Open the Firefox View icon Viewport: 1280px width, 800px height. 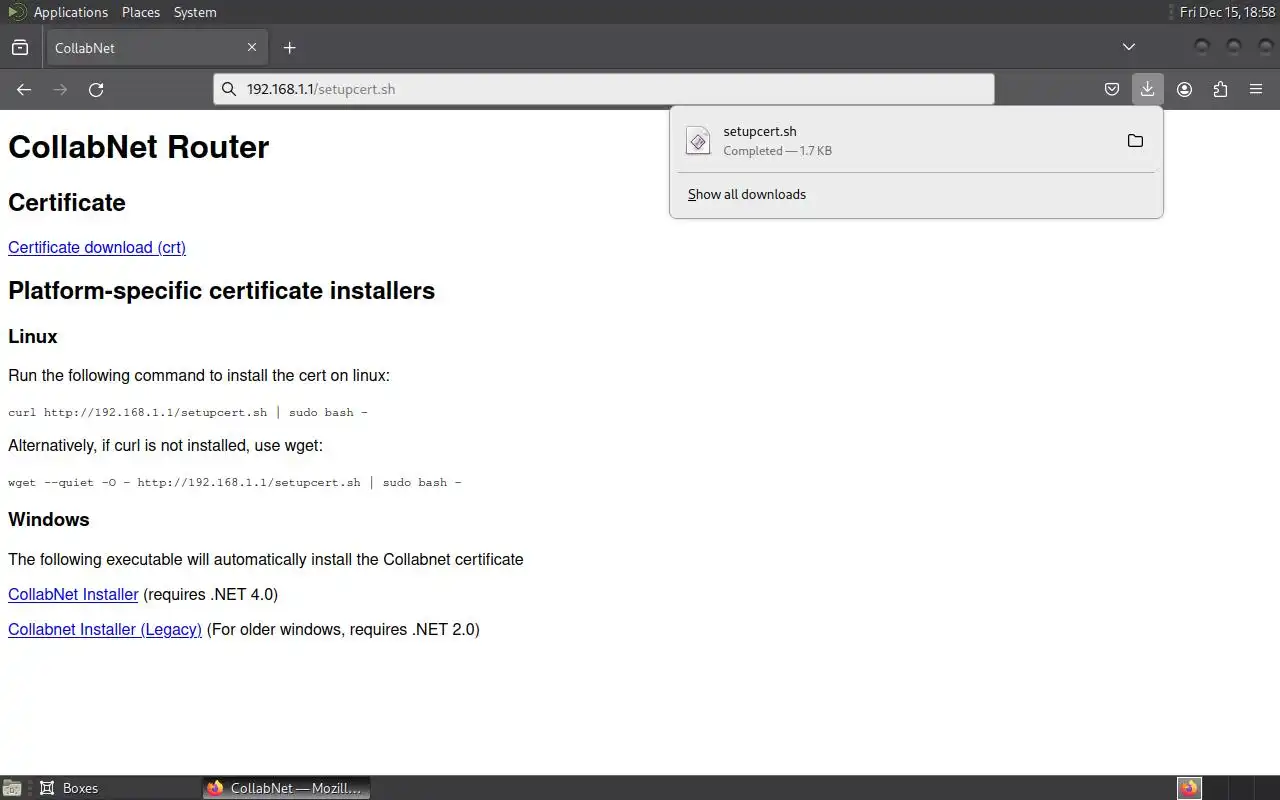(x=20, y=47)
